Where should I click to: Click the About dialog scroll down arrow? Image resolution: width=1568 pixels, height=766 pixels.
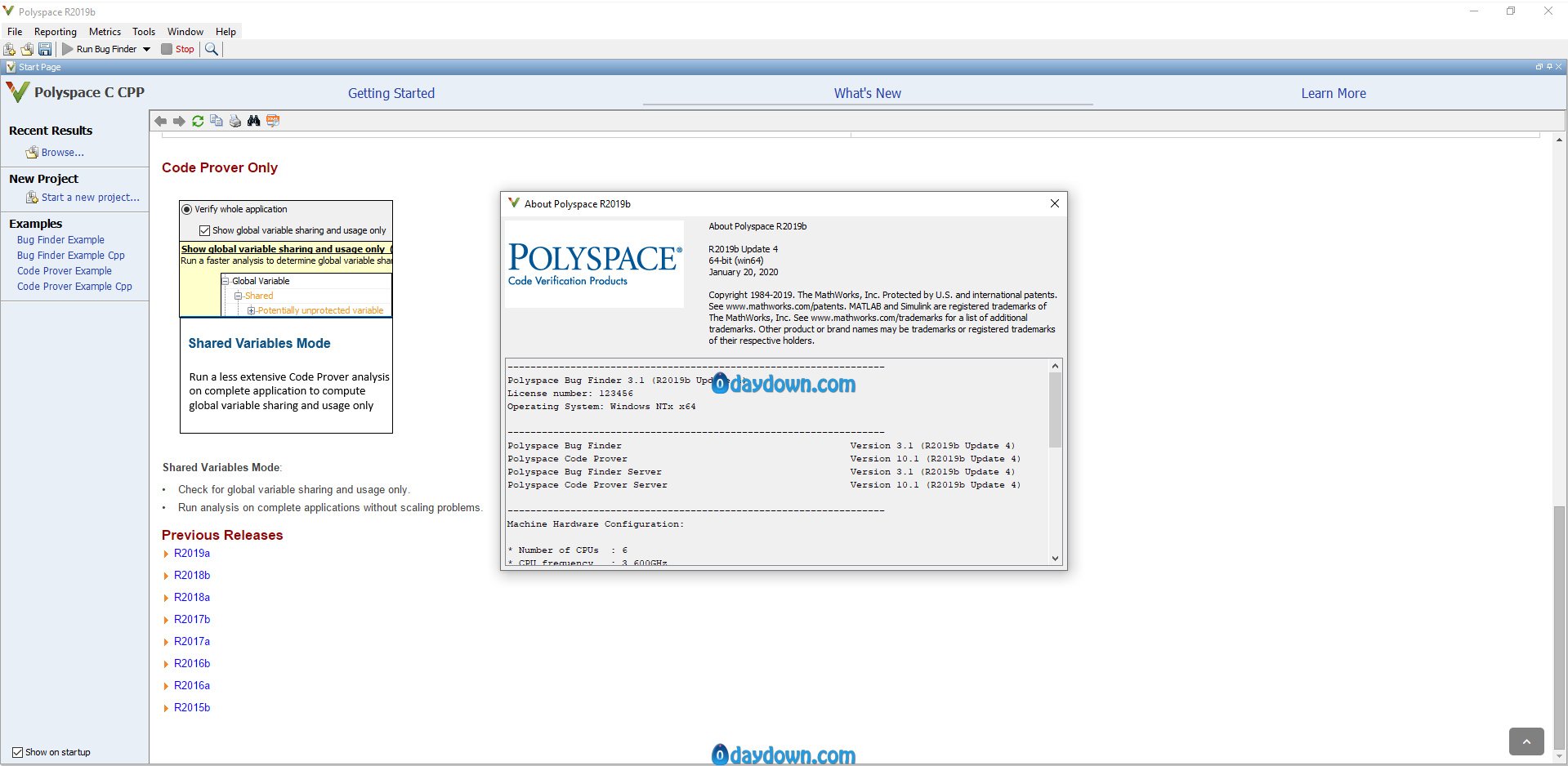[1055, 559]
